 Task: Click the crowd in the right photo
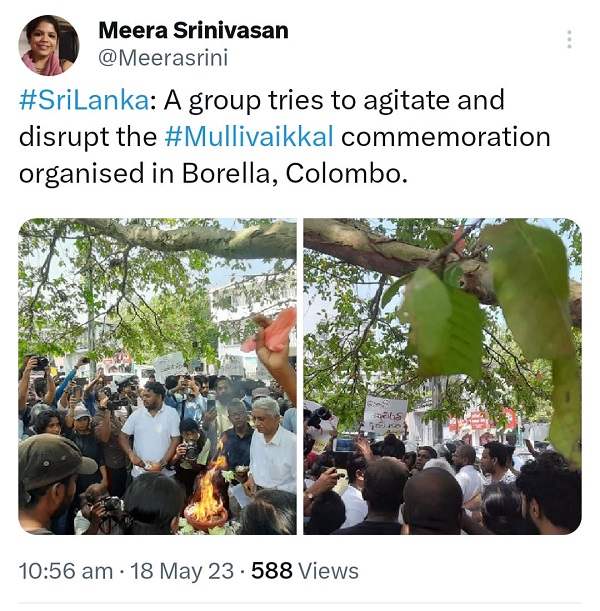click(443, 487)
